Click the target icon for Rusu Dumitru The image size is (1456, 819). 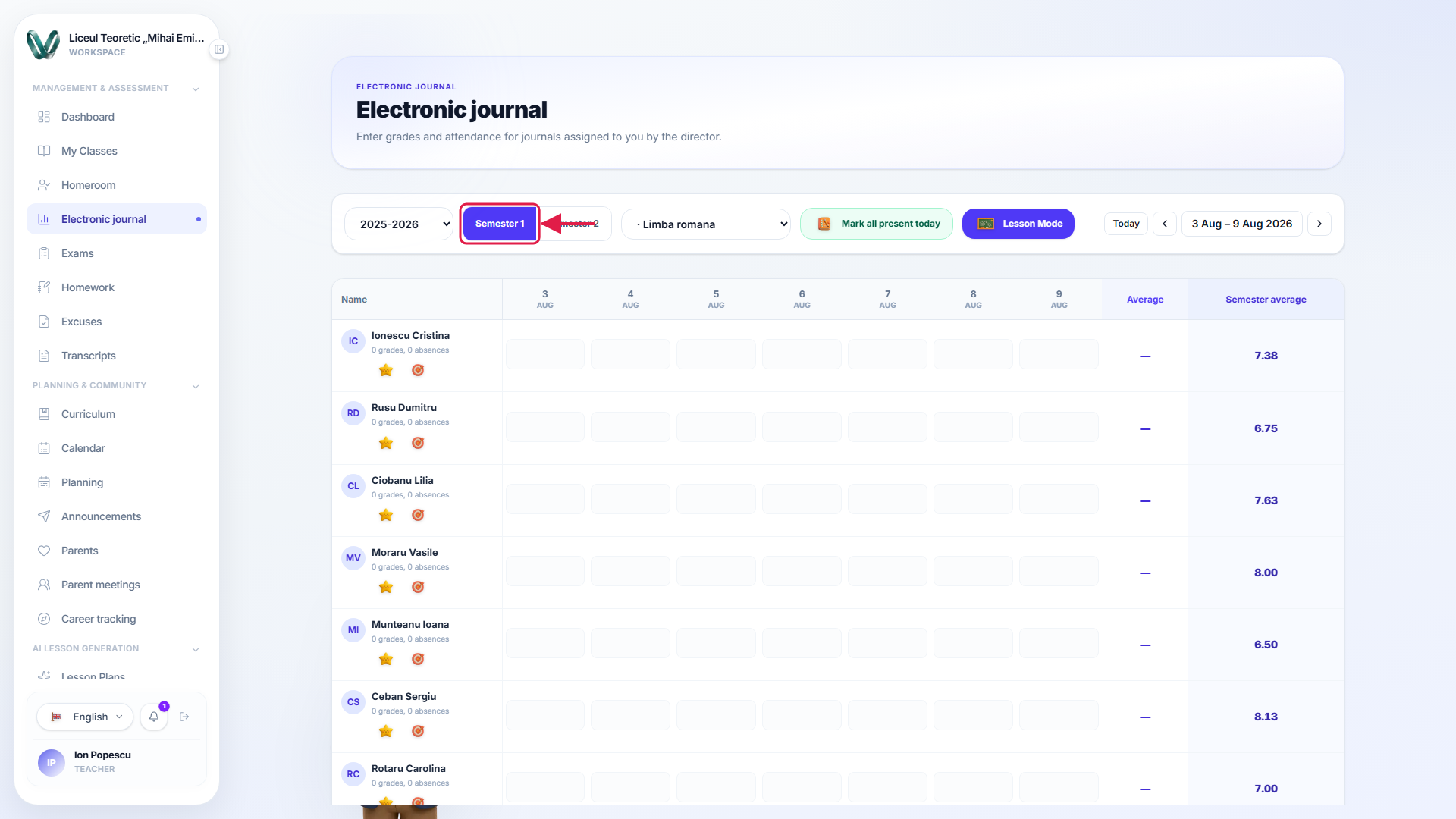click(418, 443)
